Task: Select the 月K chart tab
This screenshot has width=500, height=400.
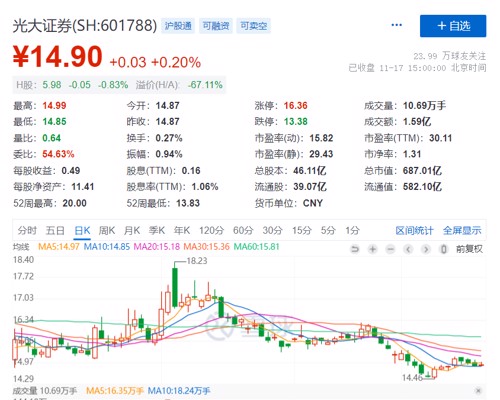Action: point(132,230)
